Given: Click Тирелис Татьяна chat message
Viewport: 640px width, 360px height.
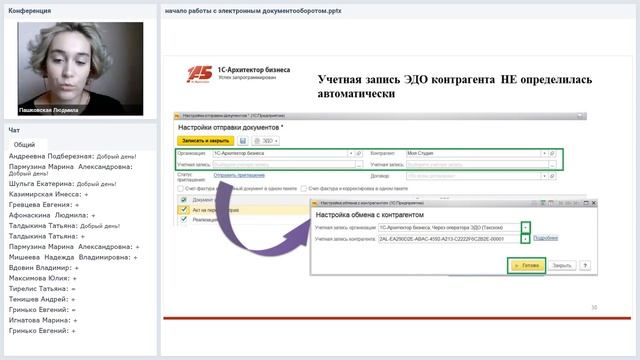Looking at the screenshot, I should [x=42, y=289].
